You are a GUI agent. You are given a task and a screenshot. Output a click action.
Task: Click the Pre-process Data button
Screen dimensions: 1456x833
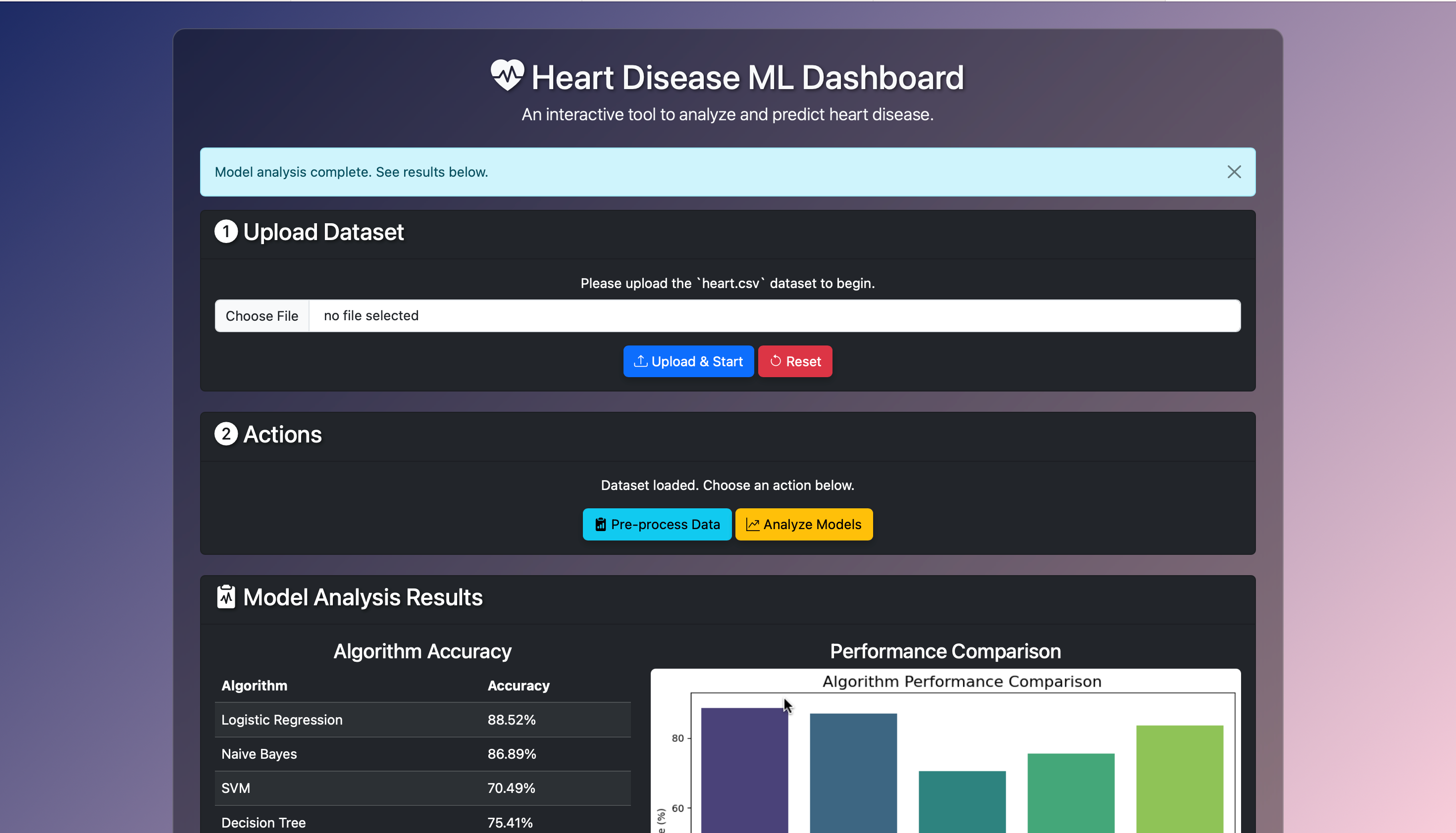pos(657,525)
